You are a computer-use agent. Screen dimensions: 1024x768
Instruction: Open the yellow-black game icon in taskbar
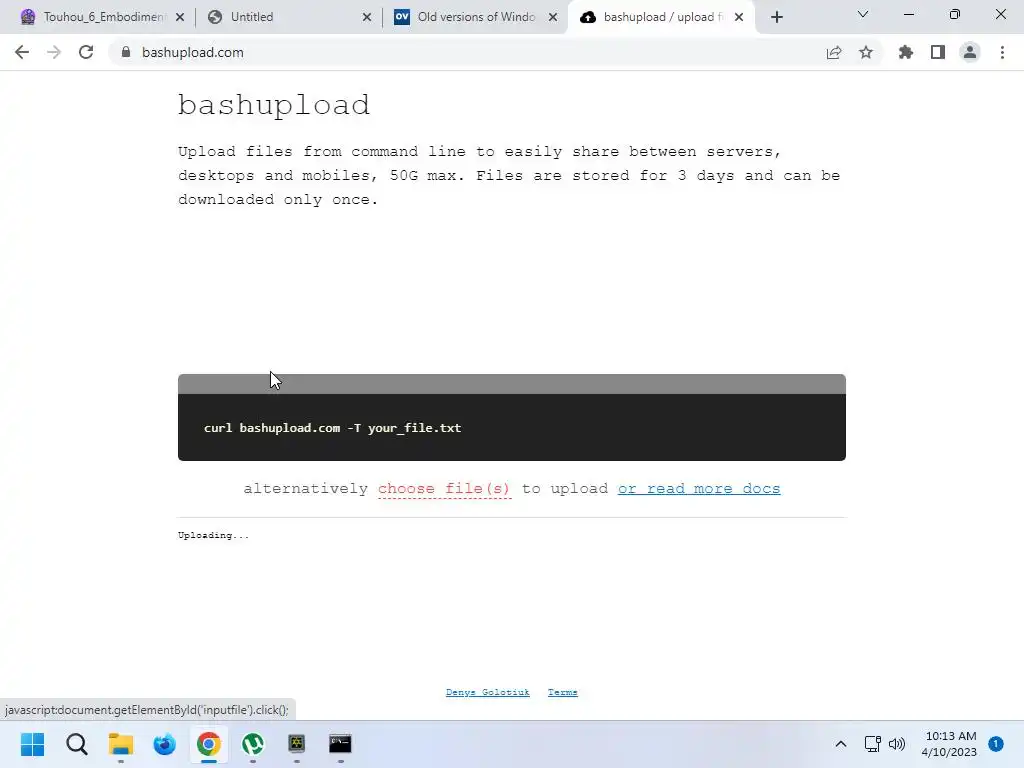coord(296,744)
